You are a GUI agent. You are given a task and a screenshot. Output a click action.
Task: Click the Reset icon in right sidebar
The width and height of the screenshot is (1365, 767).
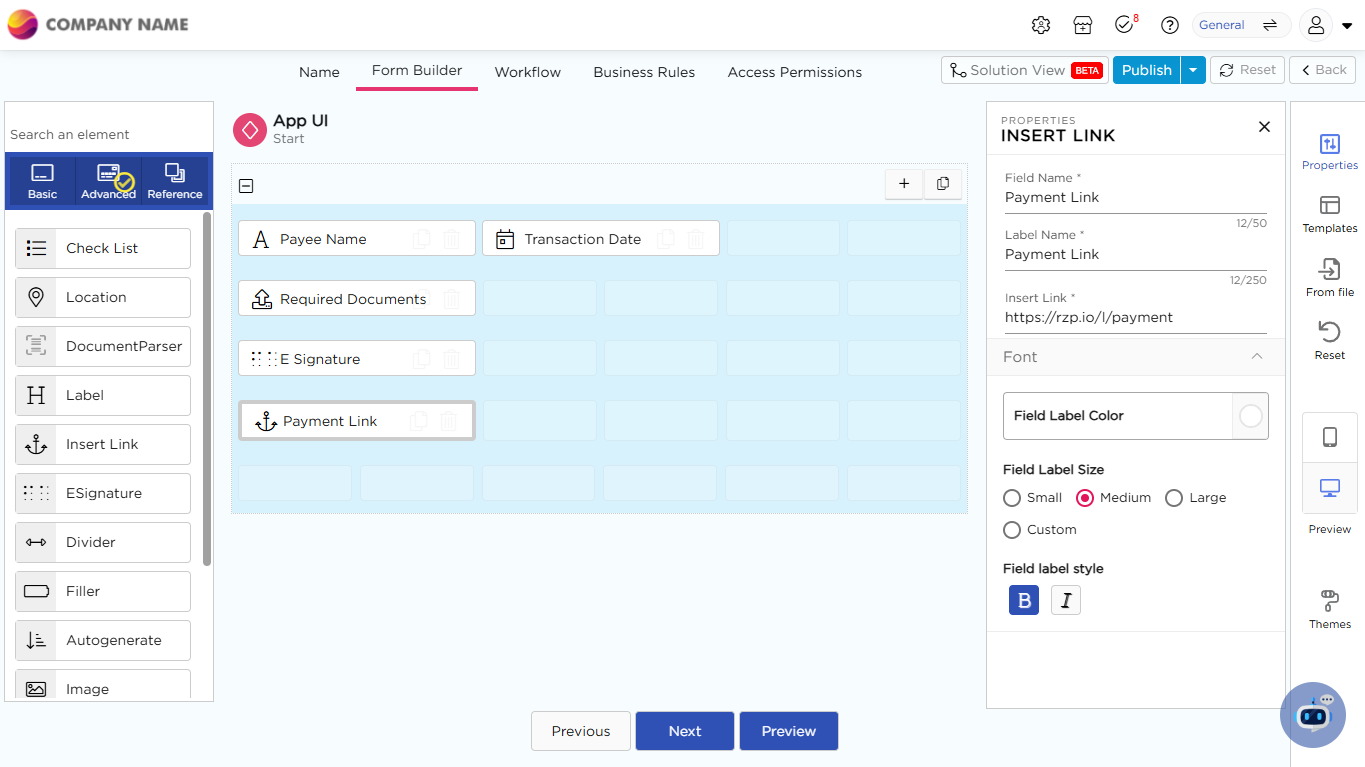click(x=1329, y=332)
